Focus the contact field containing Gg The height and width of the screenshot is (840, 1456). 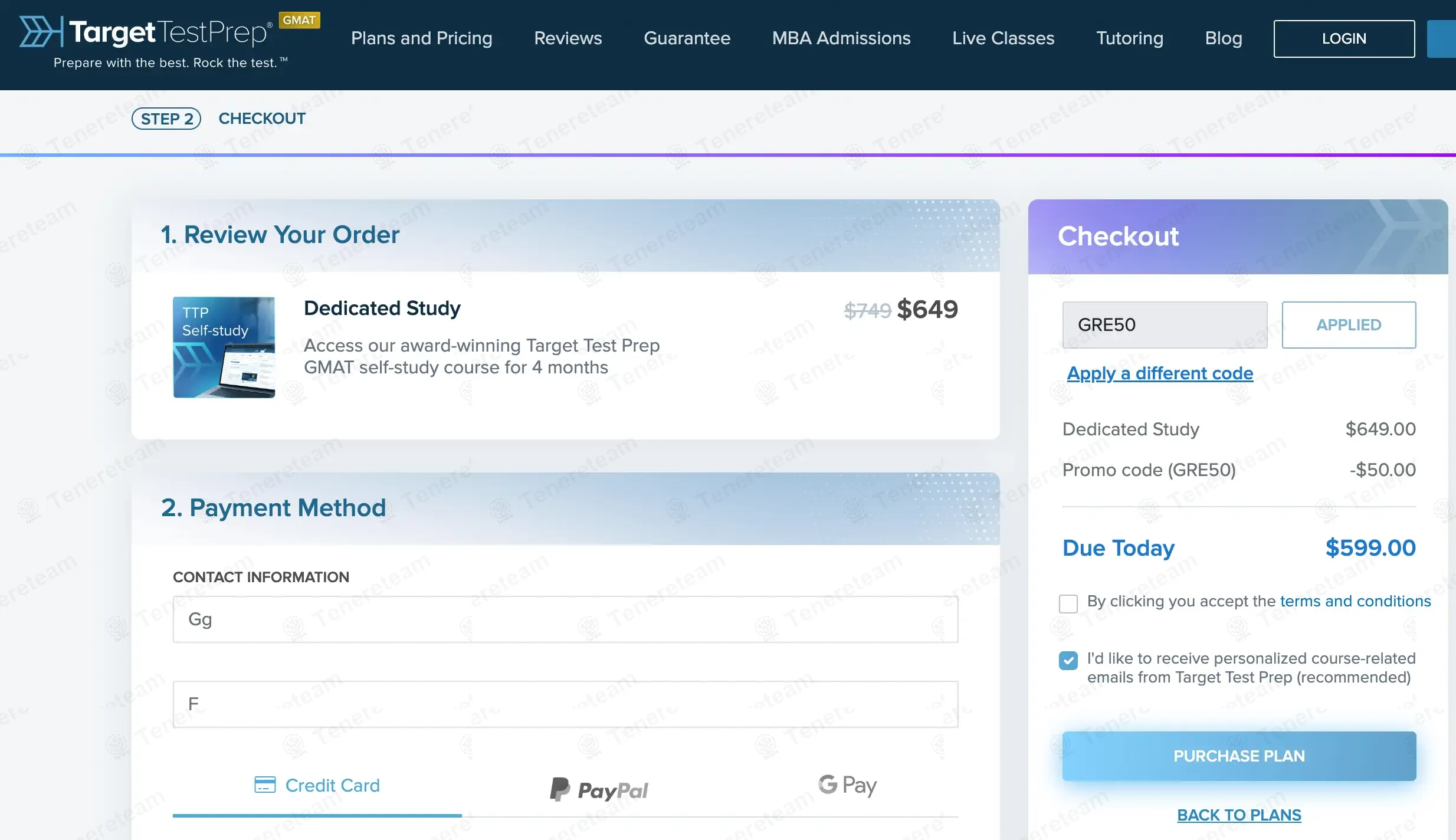point(565,619)
